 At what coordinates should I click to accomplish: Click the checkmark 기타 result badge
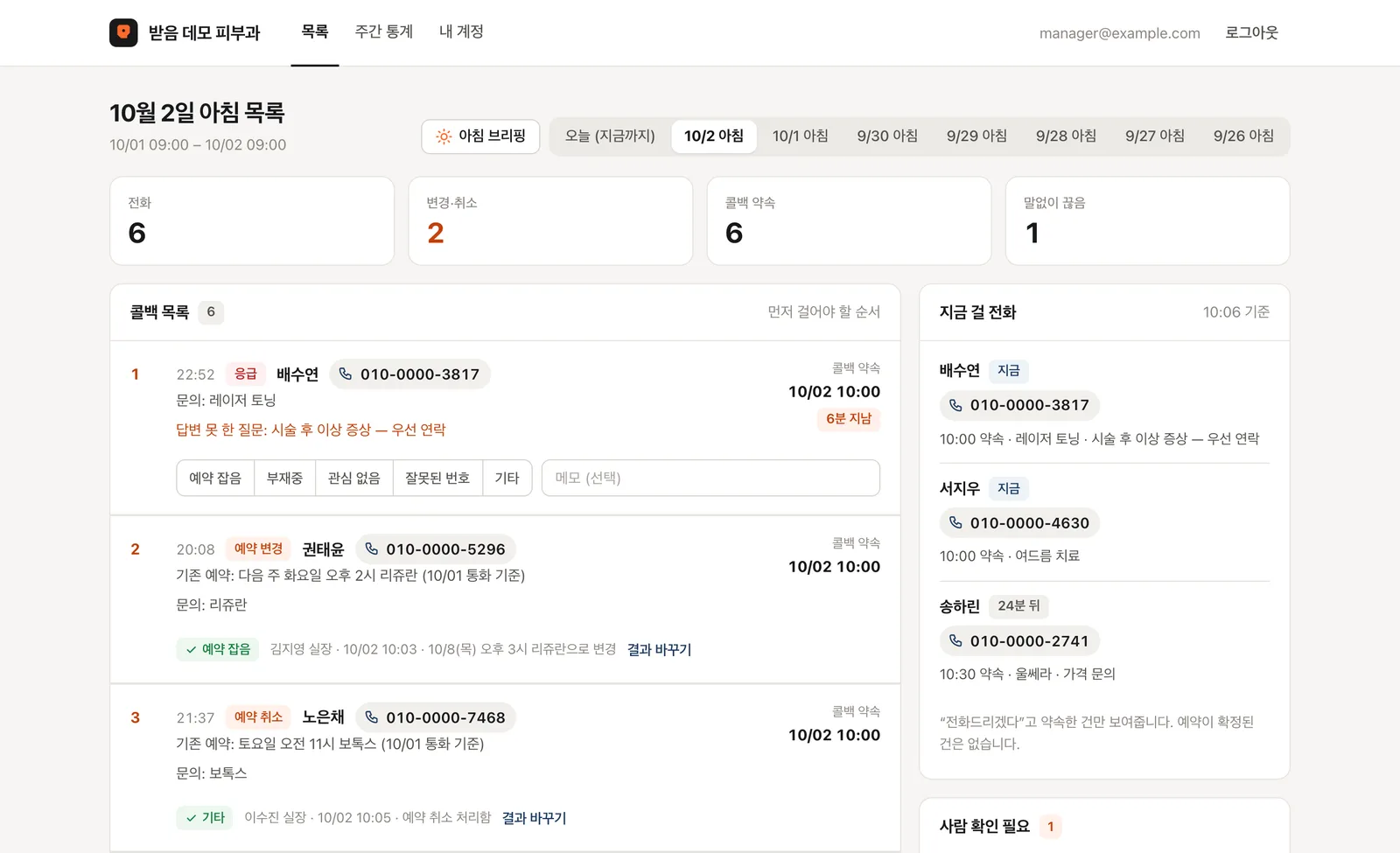[205, 818]
